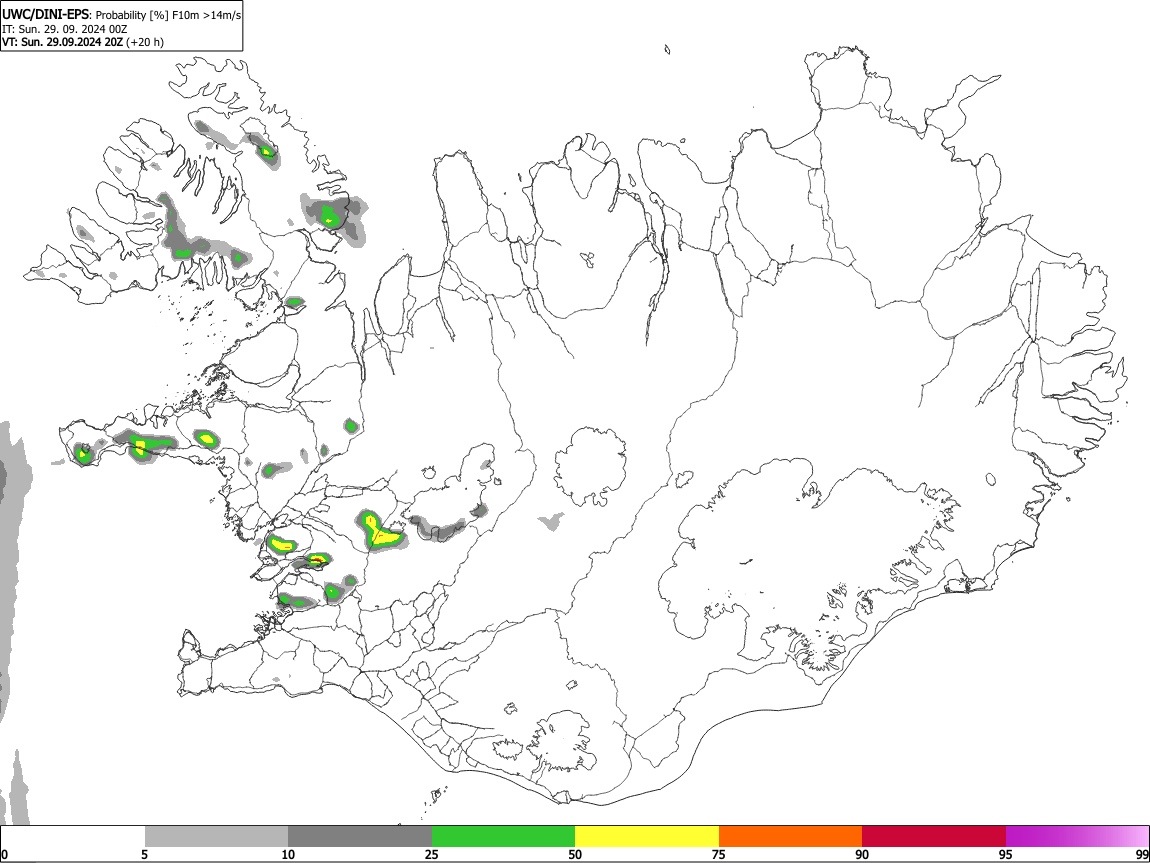This screenshot has height=863, width=1150.
Task: Click the 'UWC/DINI-EPS' title text
Action: tap(45, 15)
